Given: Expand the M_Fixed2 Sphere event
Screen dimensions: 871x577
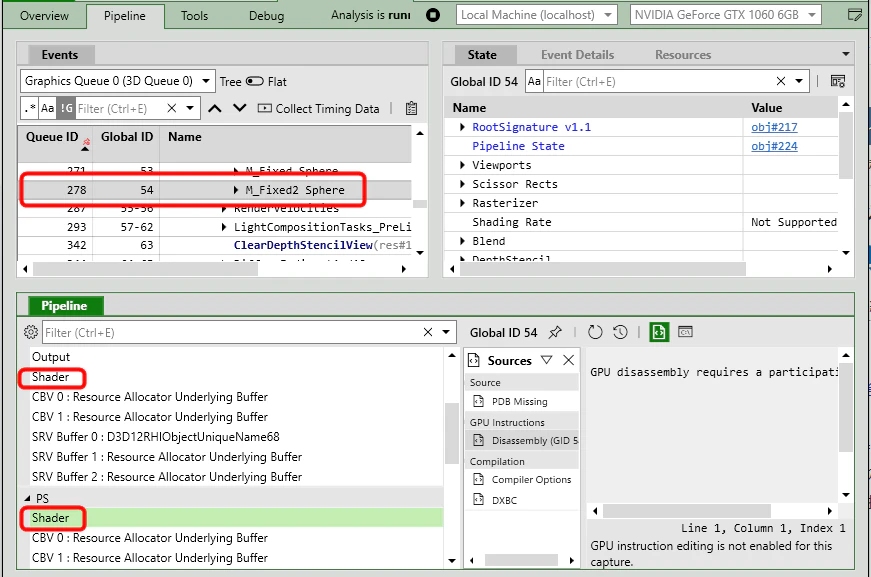Looking at the screenshot, I should point(237,190).
